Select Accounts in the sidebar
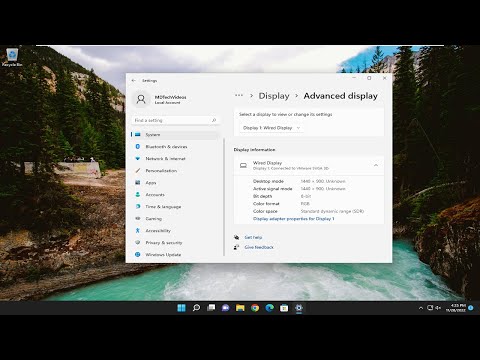This screenshot has width=480, height=360. tap(175, 195)
